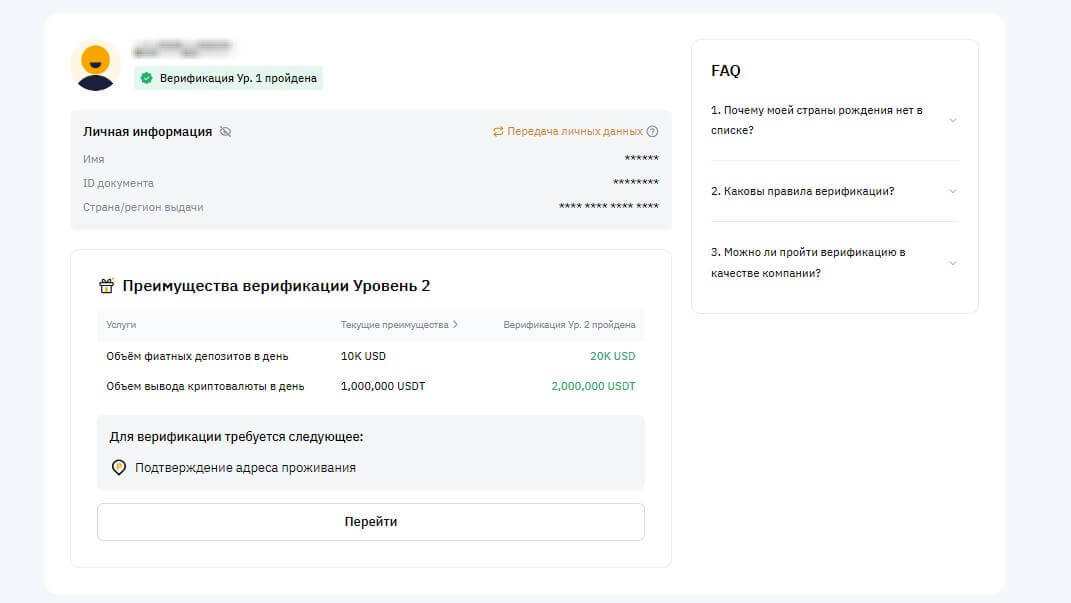Open the "Передача личных данных" link

[x=574, y=132]
